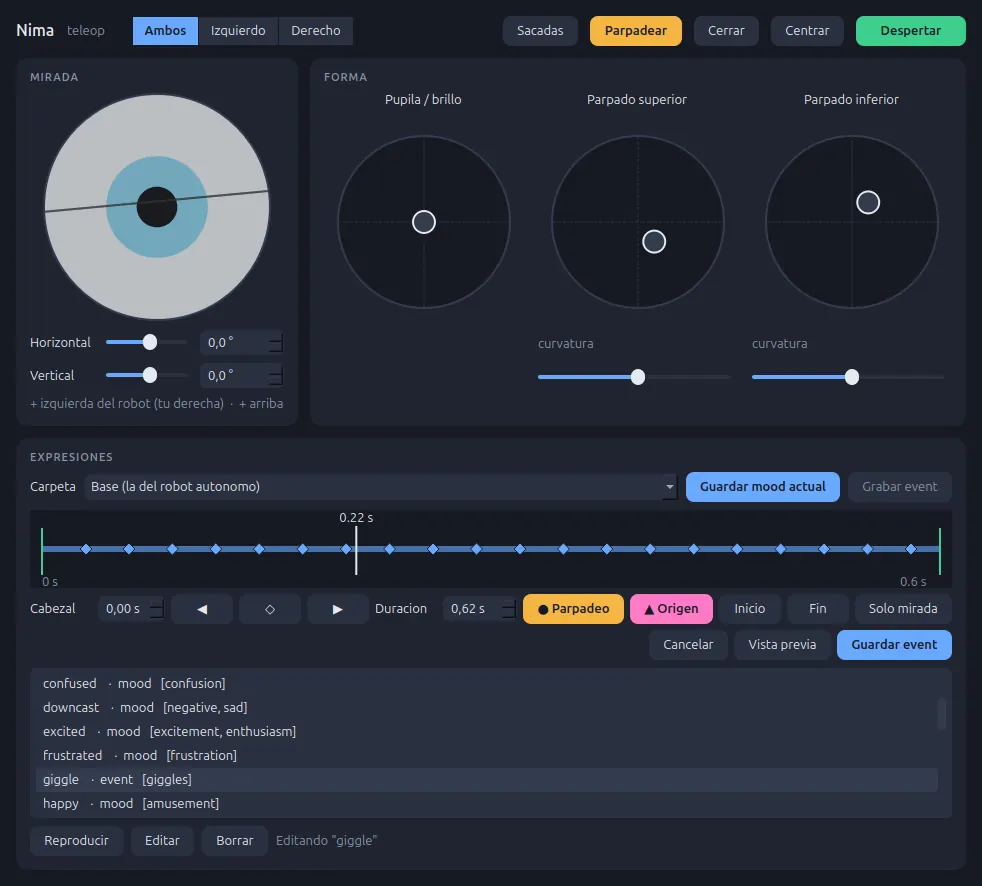Click the Vertical degrees input field
982x886 pixels.
pyautogui.click(x=235, y=375)
